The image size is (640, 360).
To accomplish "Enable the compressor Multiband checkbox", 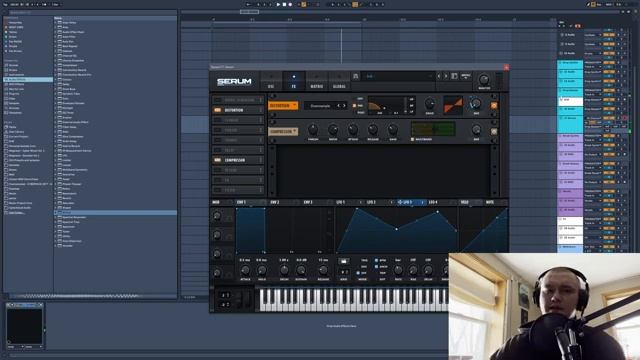I will coord(413,139).
